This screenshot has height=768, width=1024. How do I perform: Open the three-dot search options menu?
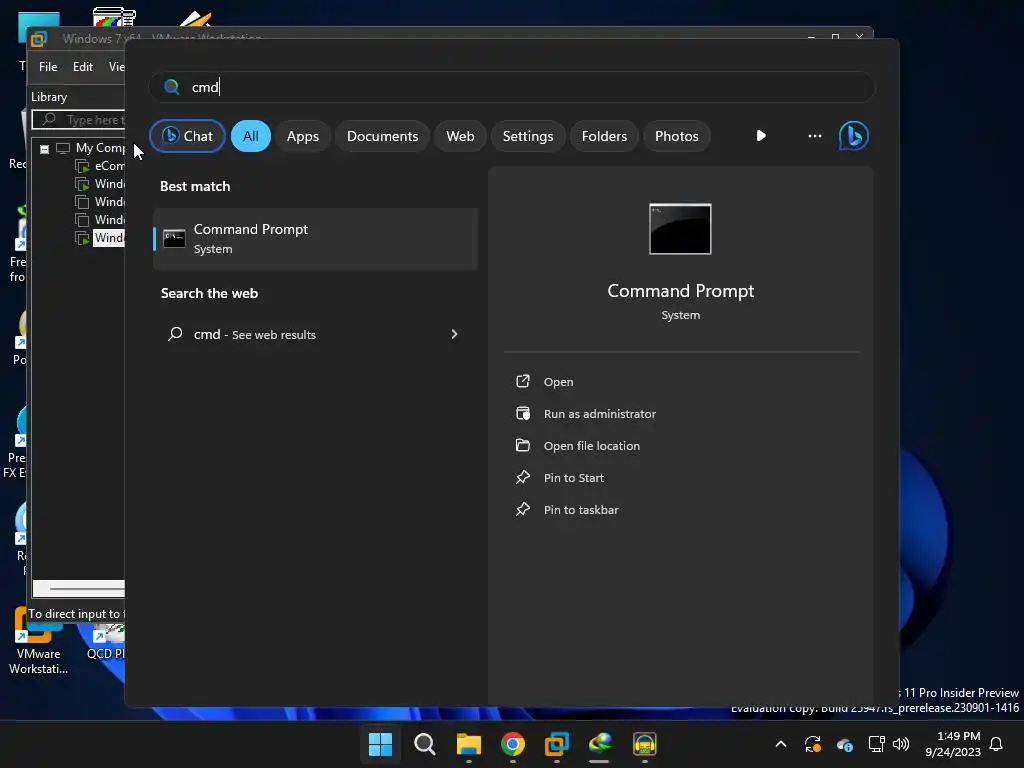coord(814,136)
